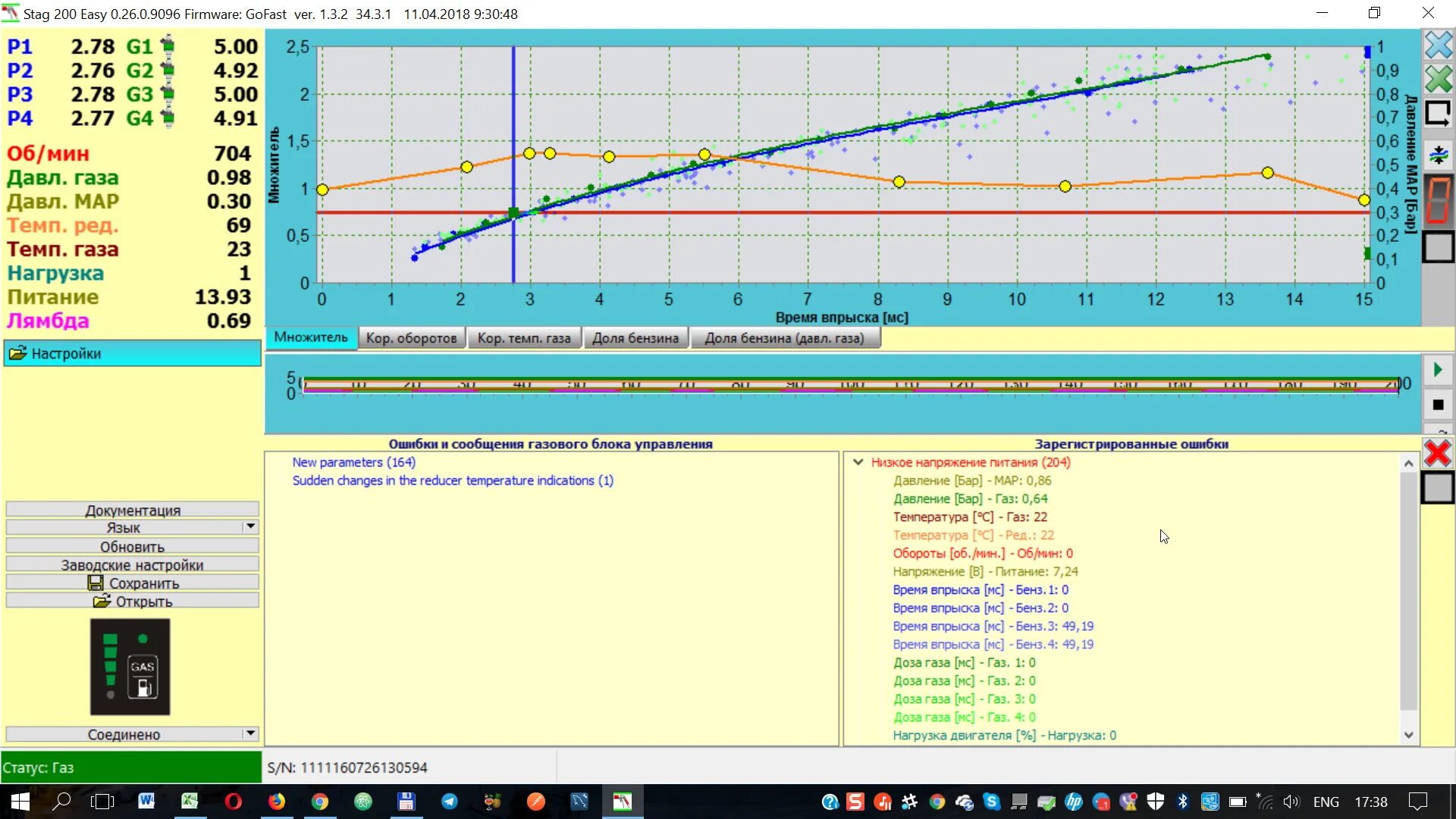Open Firefox from the taskbar
This screenshot has width=1456, height=819.
[276, 802]
